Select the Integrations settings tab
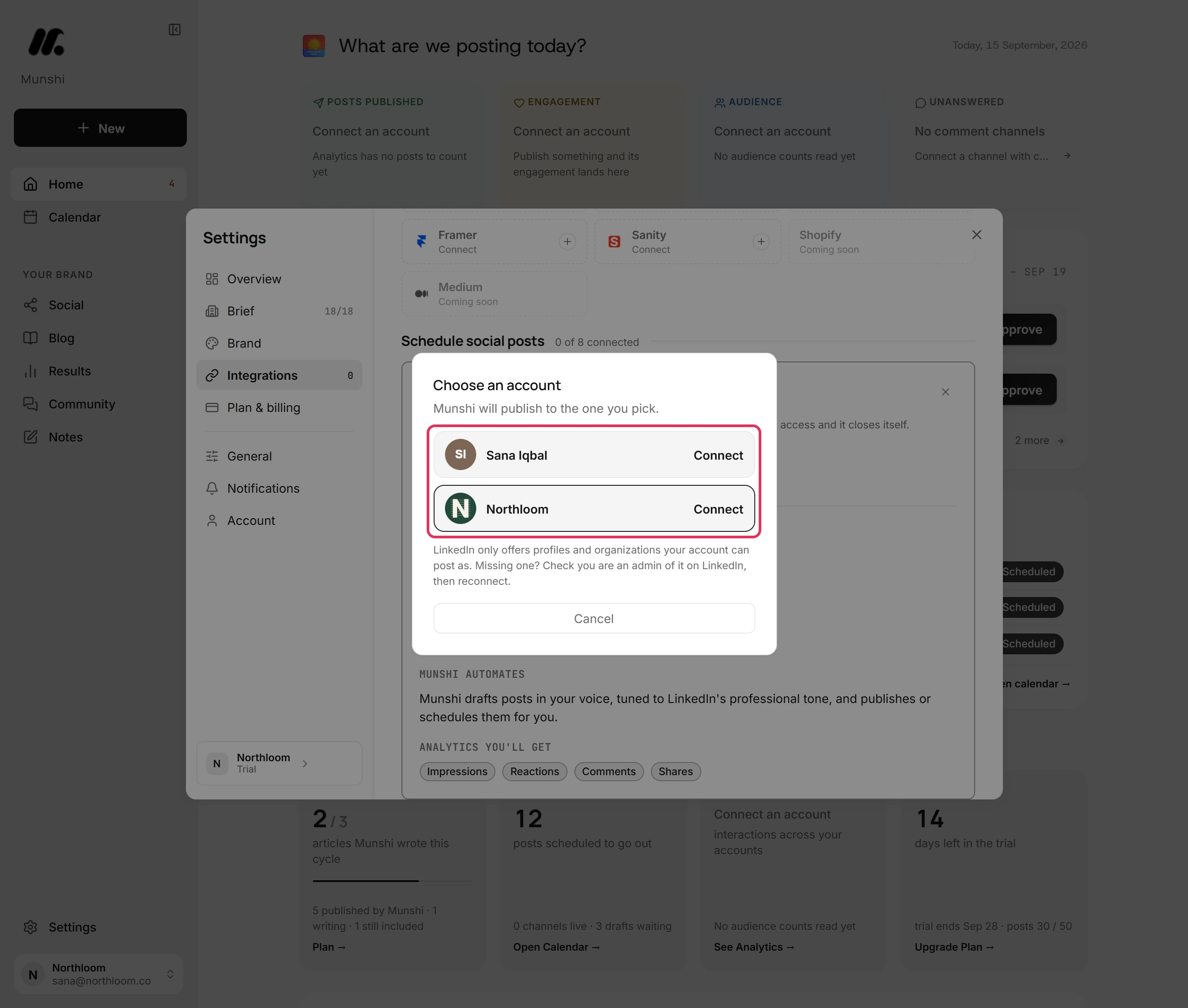The height and width of the screenshot is (1008, 1188). coord(279,375)
